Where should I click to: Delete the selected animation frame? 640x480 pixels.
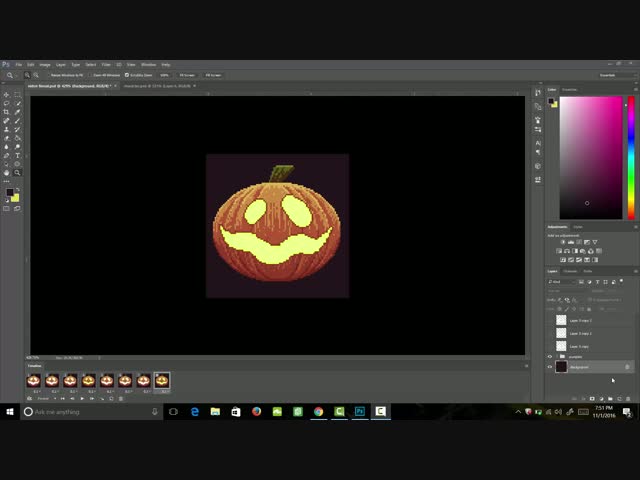click(x=121, y=398)
